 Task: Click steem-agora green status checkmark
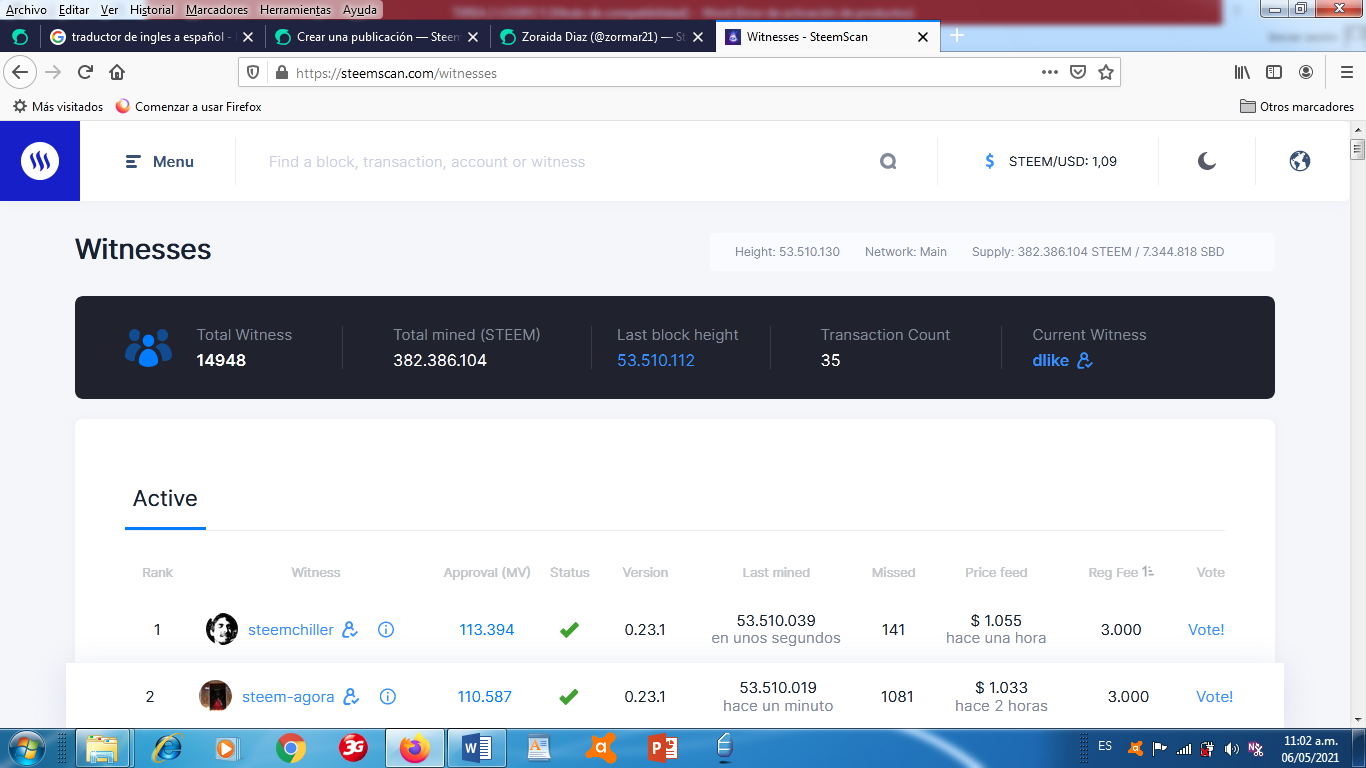tap(569, 697)
